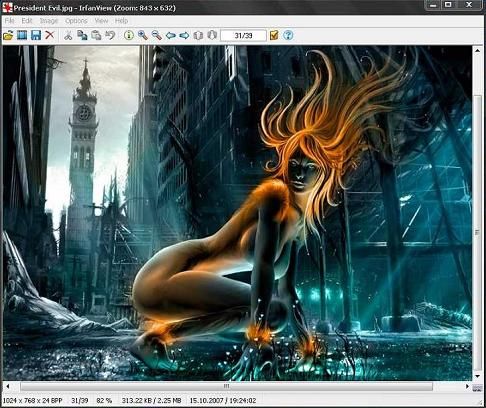Zoom out with the magnifier minus icon
This screenshot has height=408, width=486.
coord(156,35)
